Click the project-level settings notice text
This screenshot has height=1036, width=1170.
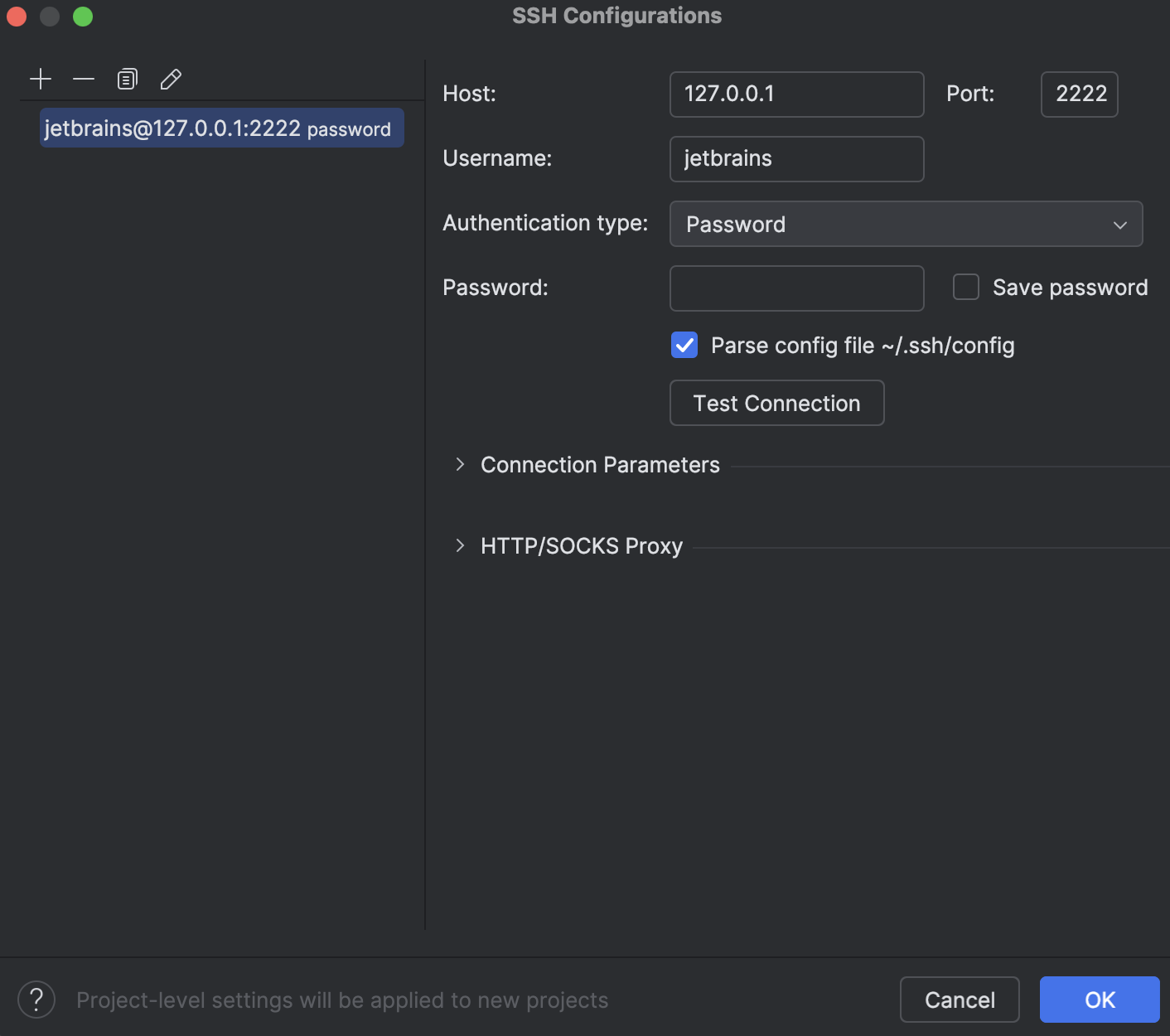[x=341, y=1000]
